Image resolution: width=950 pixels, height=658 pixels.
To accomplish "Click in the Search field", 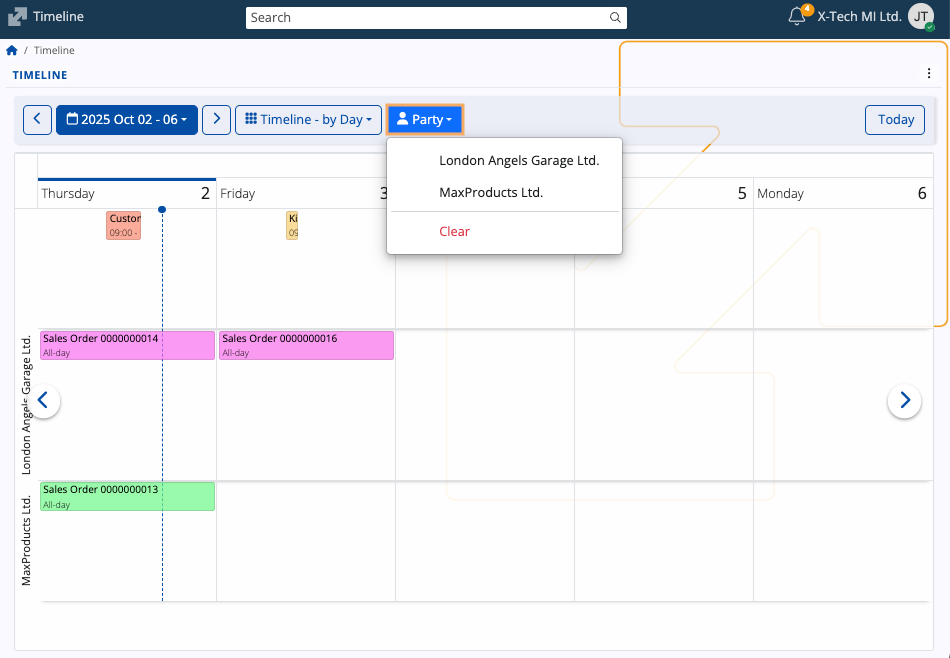I will 425,17.
